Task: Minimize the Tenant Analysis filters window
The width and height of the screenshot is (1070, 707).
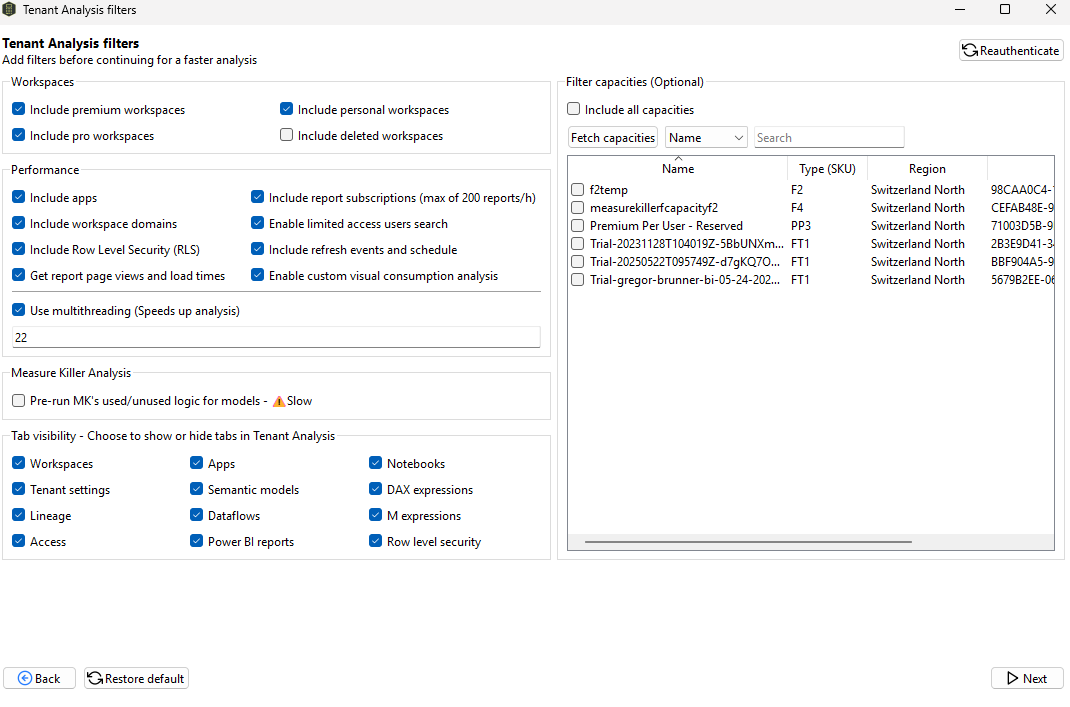Action: coord(960,10)
